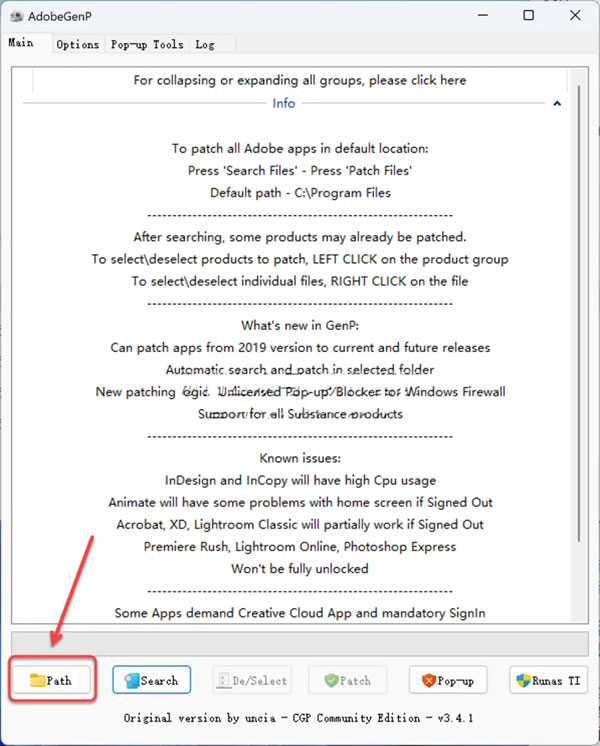This screenshot has height=746, width=600.
Task: Click the vertical scrollbar in info list
Action: pyautogui.click(x=579, y=313)
